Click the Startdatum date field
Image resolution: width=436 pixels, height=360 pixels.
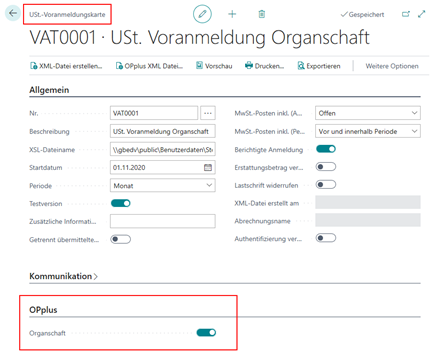coord(163,167)
